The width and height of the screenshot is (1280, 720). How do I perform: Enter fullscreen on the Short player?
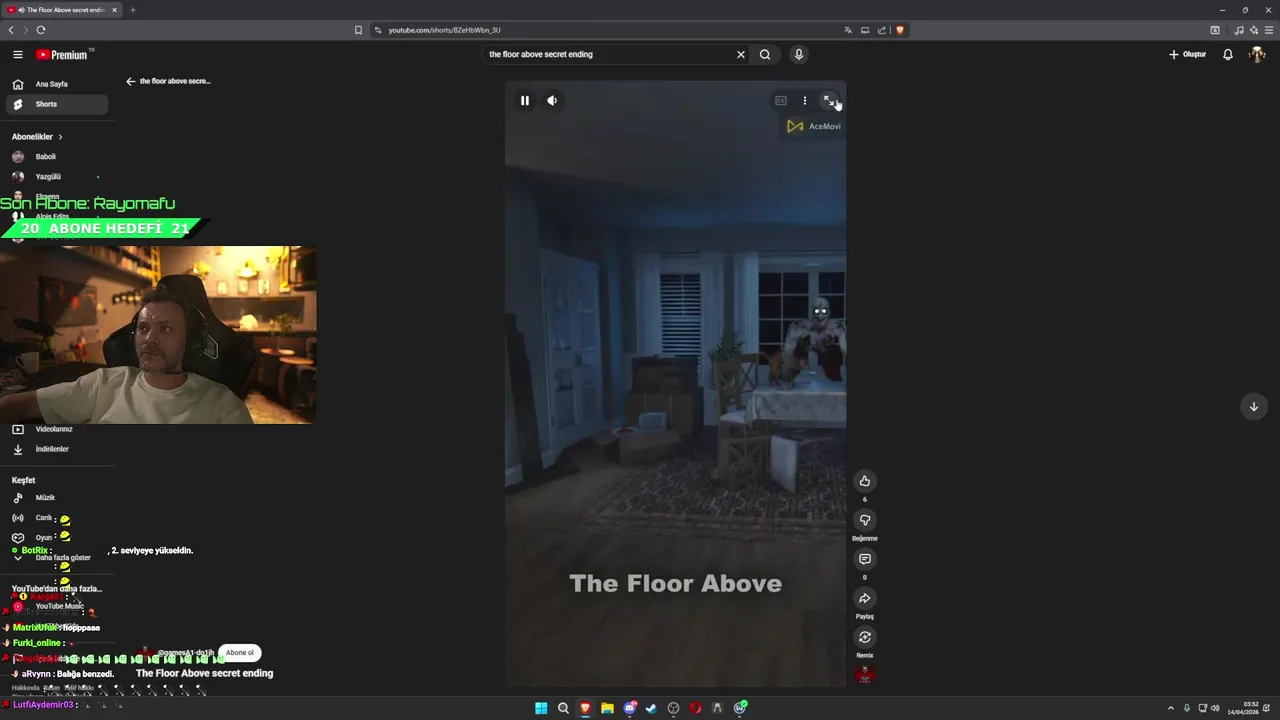click(829, 100)
